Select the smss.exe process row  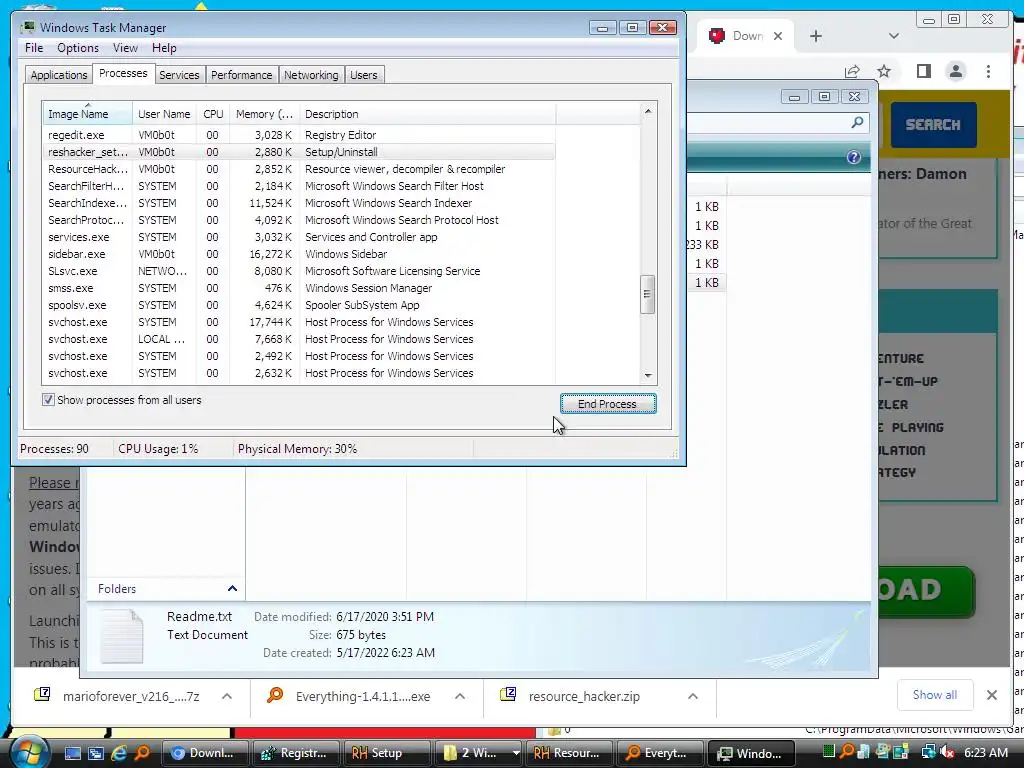[299, 288]
